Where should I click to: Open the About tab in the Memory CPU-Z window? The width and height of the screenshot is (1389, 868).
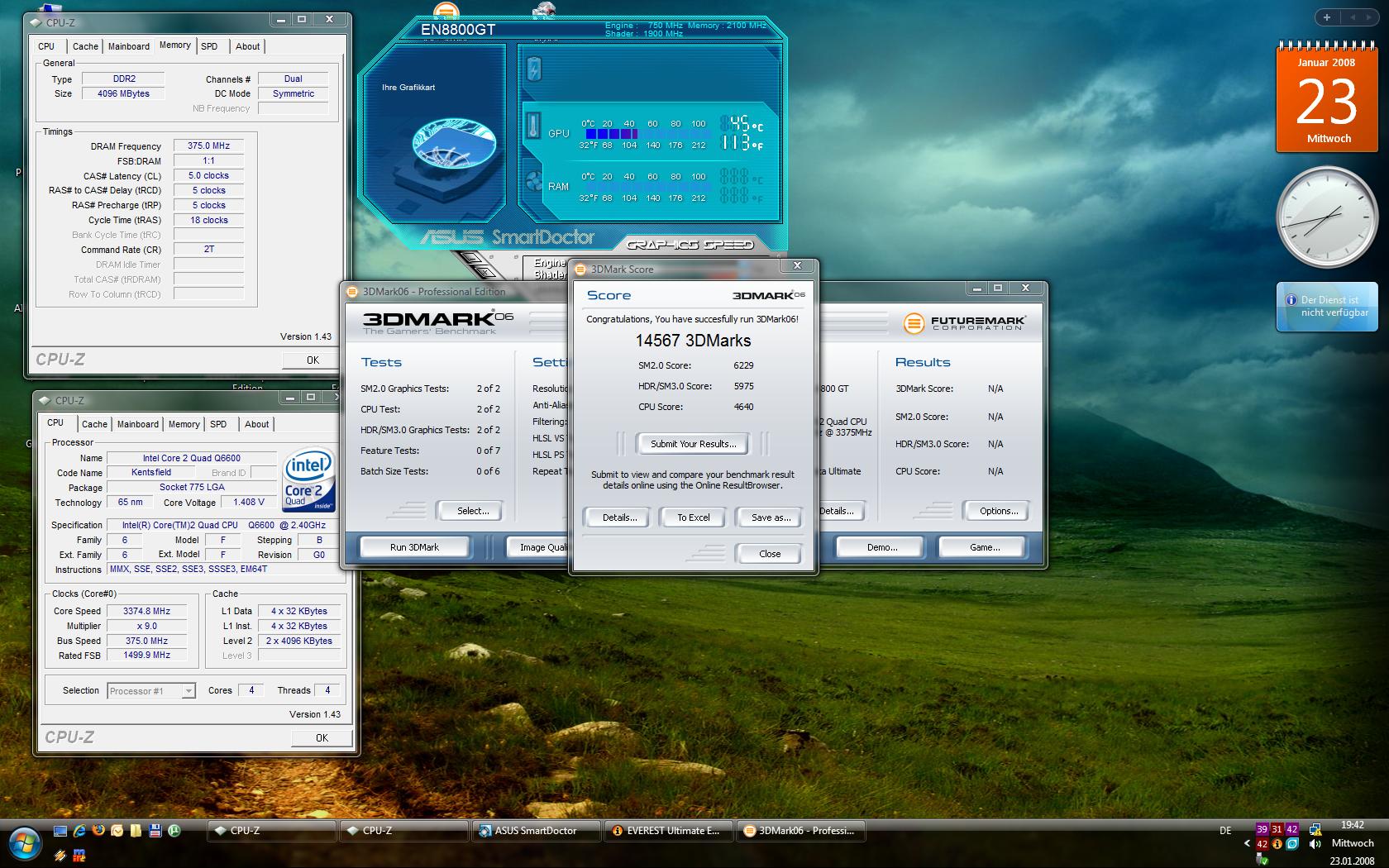pos(247,46)
